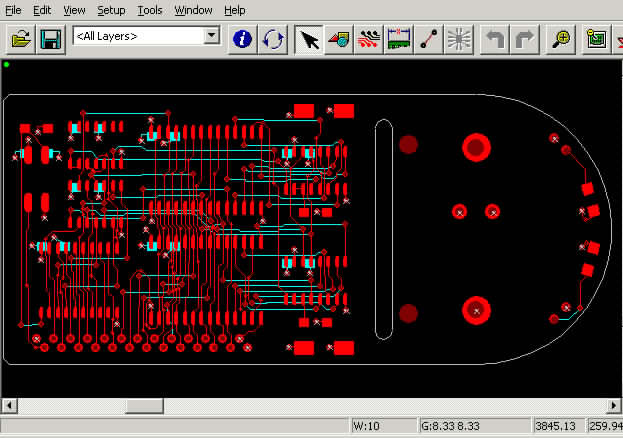Click the board view toolbar icon
Screen dimensions: 623x438
(399, 39)
